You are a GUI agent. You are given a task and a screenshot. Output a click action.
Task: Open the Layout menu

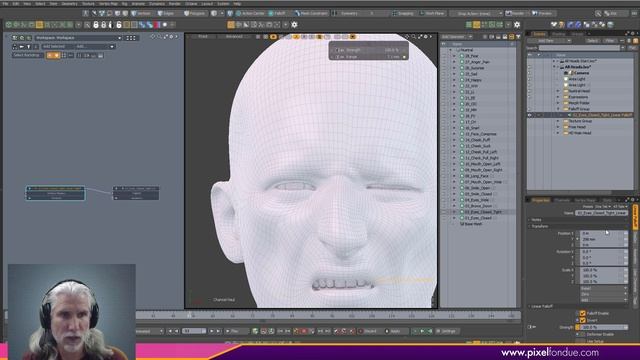click(x=207, y=4)
